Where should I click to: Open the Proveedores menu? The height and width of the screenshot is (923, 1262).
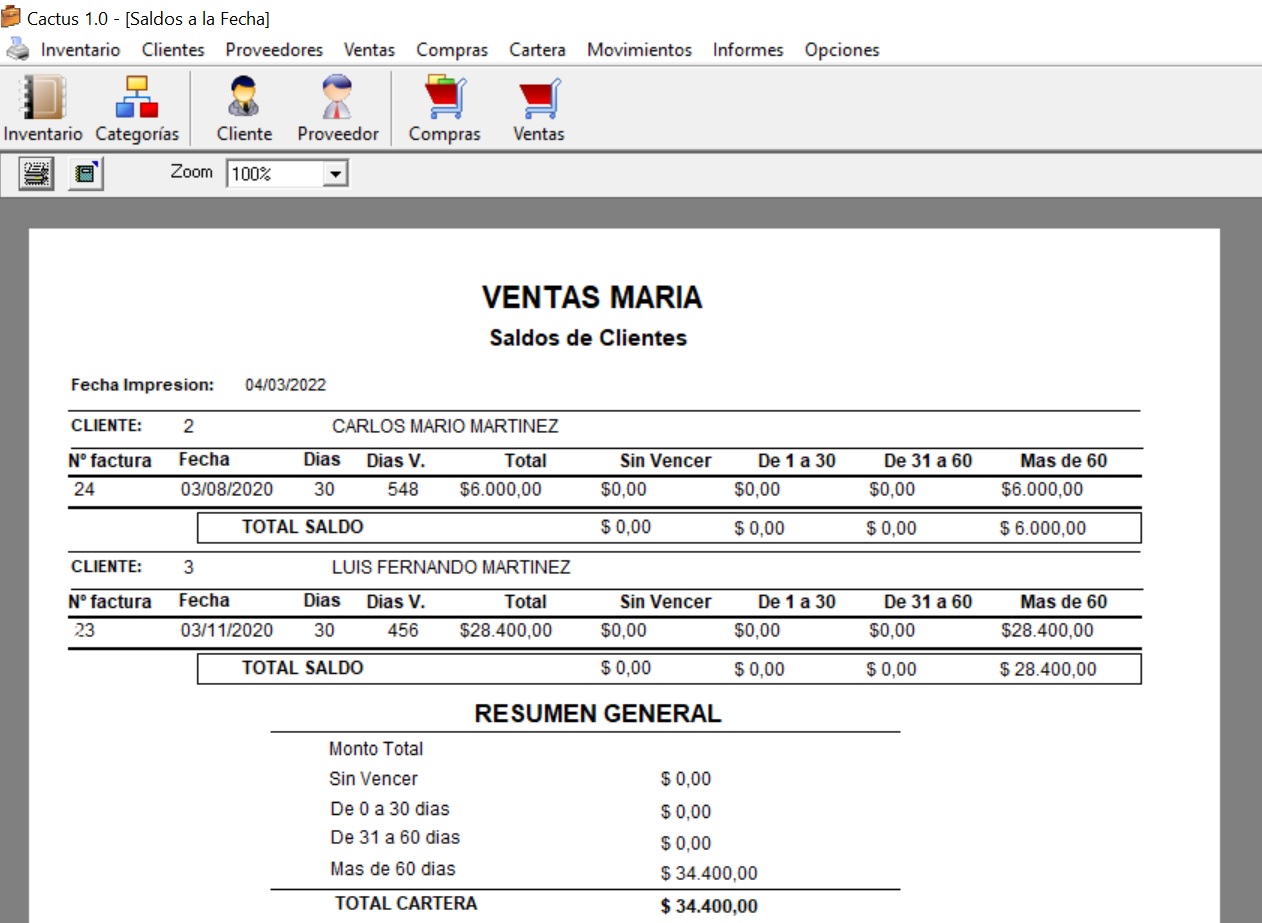point(274,50)
